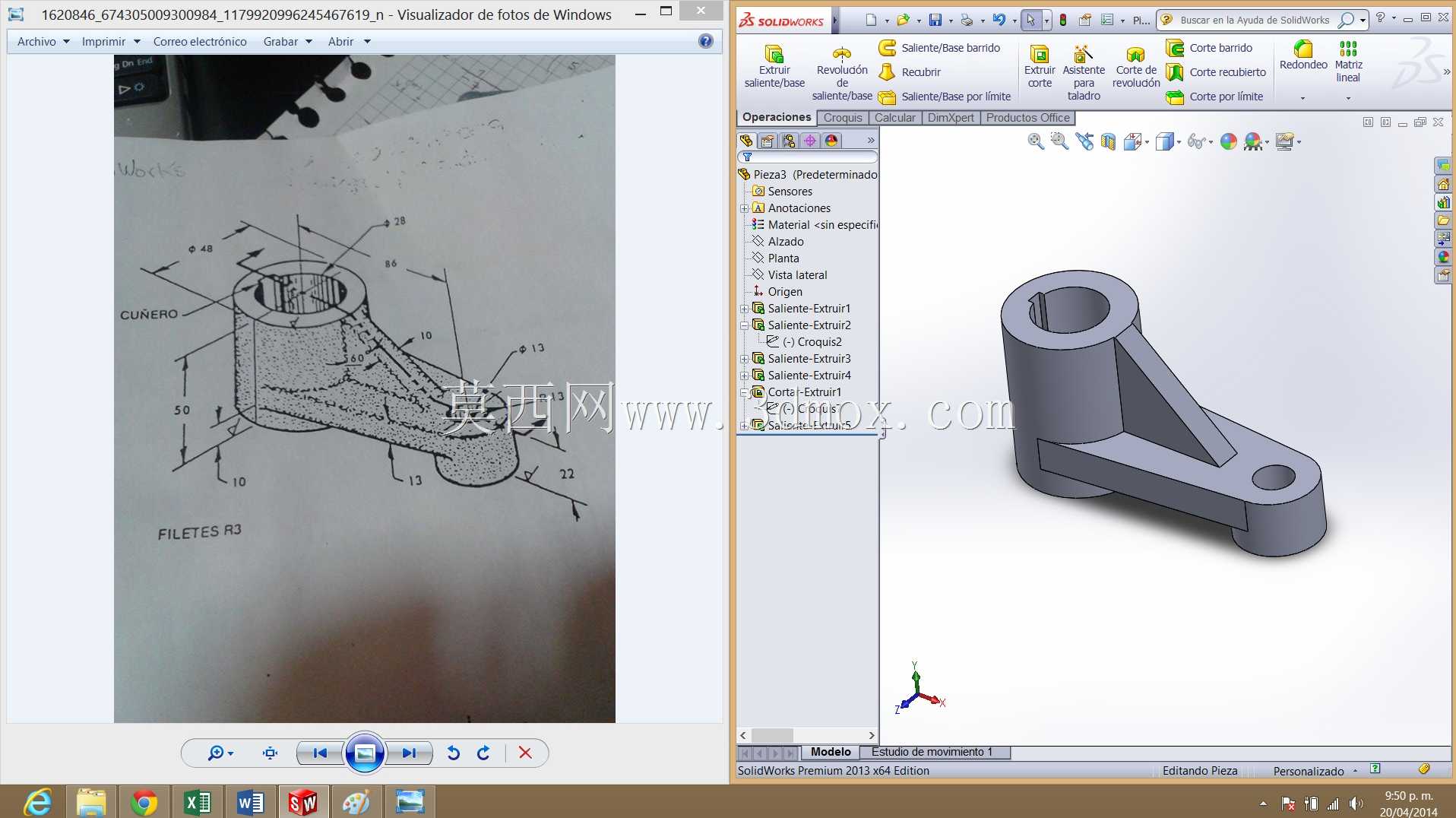Select Matriz lineal pattern tool
1456x818 pixels.
pos(1348,62)
